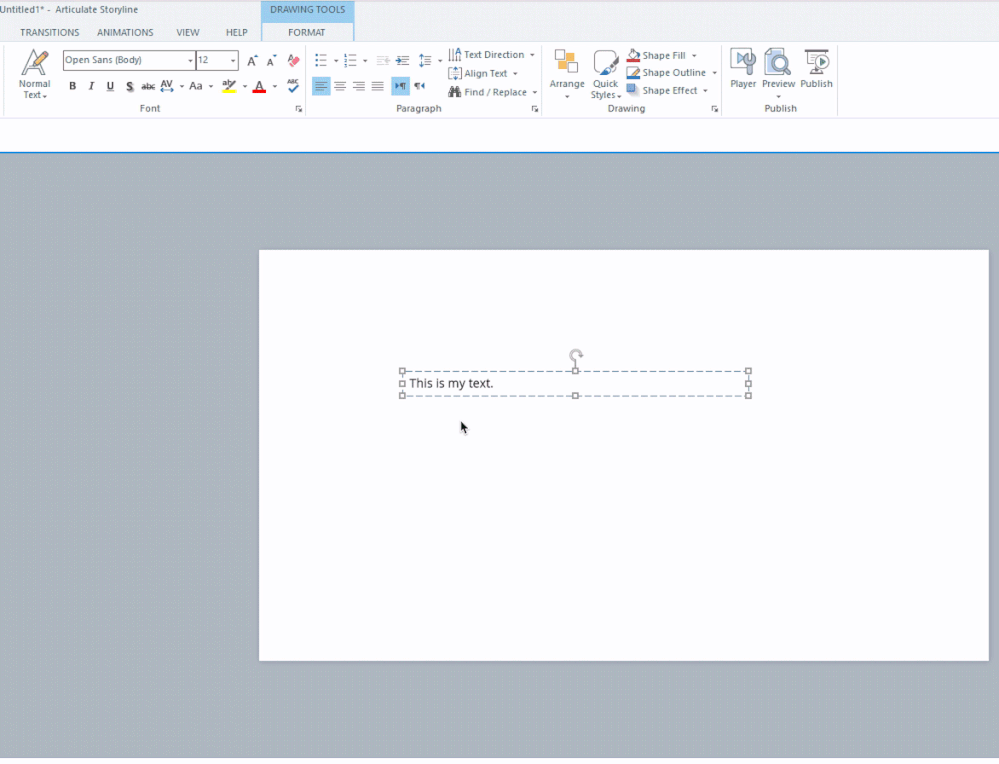
Task: Click the Text Shadow icon
Action: (x=129, y=87)
